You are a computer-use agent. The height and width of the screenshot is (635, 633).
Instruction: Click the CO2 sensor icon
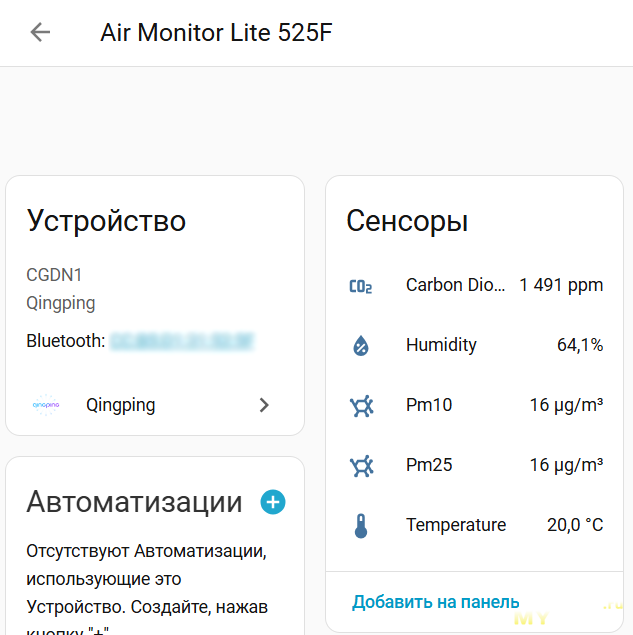361,286
